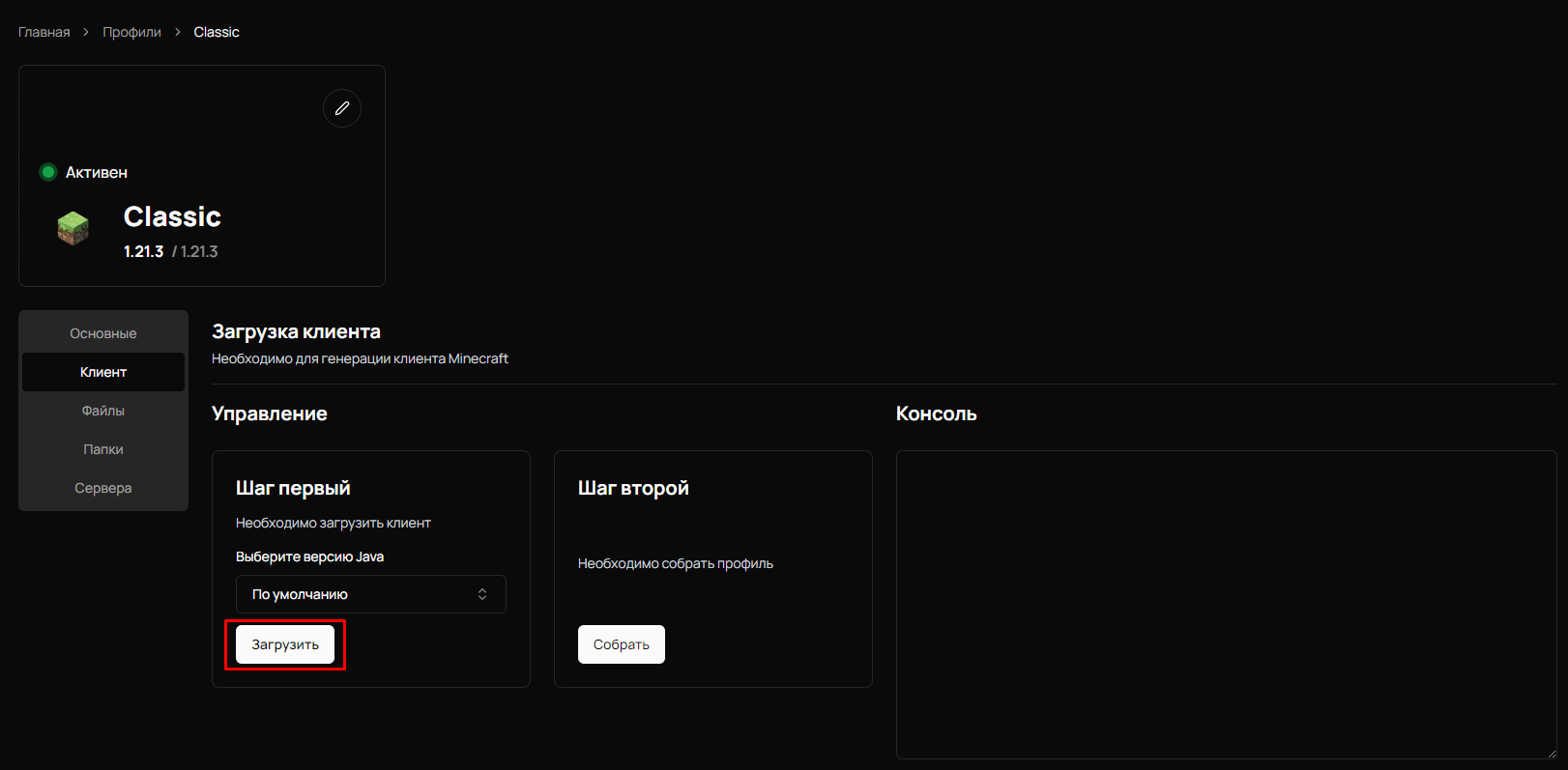Open the Сервера tab
The height and width of the screenshot is (770, 1568).
pyautogui.click(x=103, y=488)
